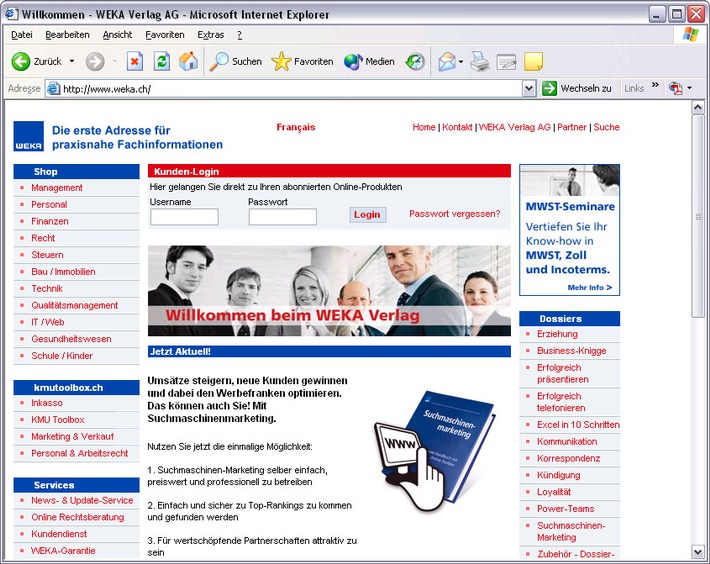Click the Stop page loading icon
This screenshot has width=710, height=564.
(x=135, y=62)
